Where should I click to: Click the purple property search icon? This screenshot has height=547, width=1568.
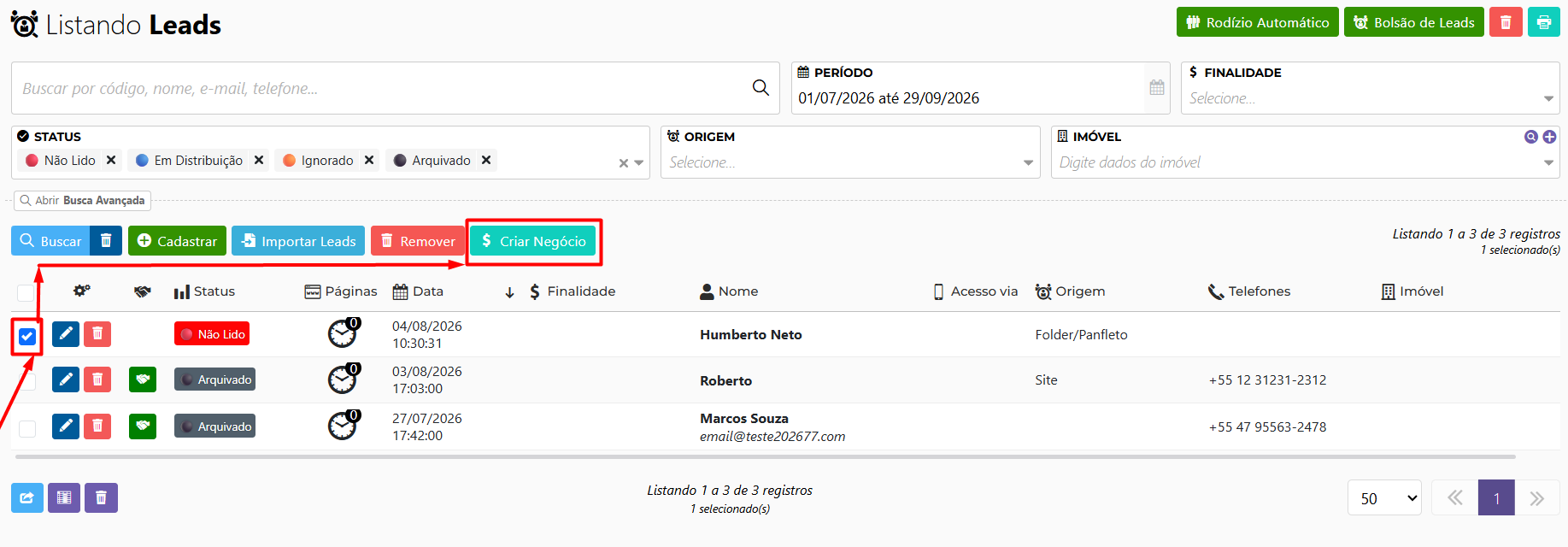pos(1531,137)
